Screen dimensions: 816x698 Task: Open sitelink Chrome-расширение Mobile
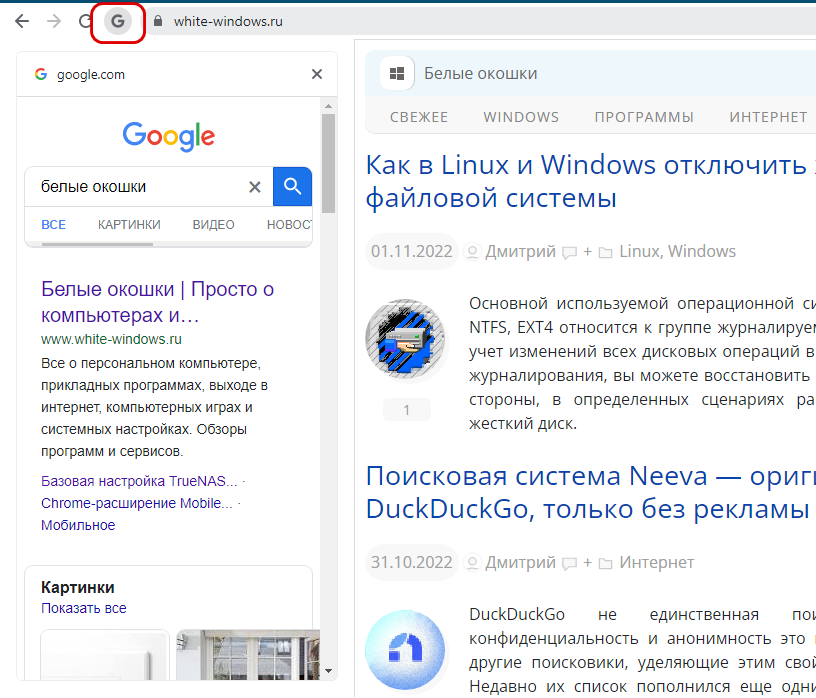[x=137, y=503]
